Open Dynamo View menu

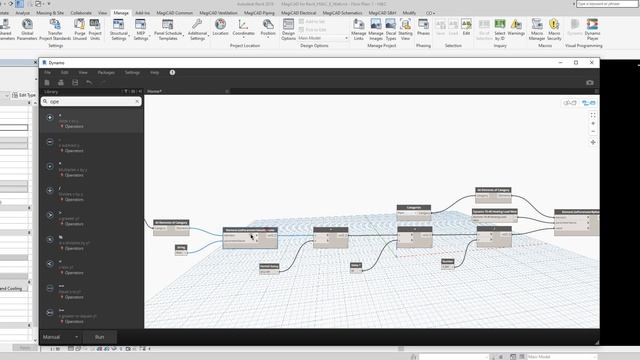[83, 72]
